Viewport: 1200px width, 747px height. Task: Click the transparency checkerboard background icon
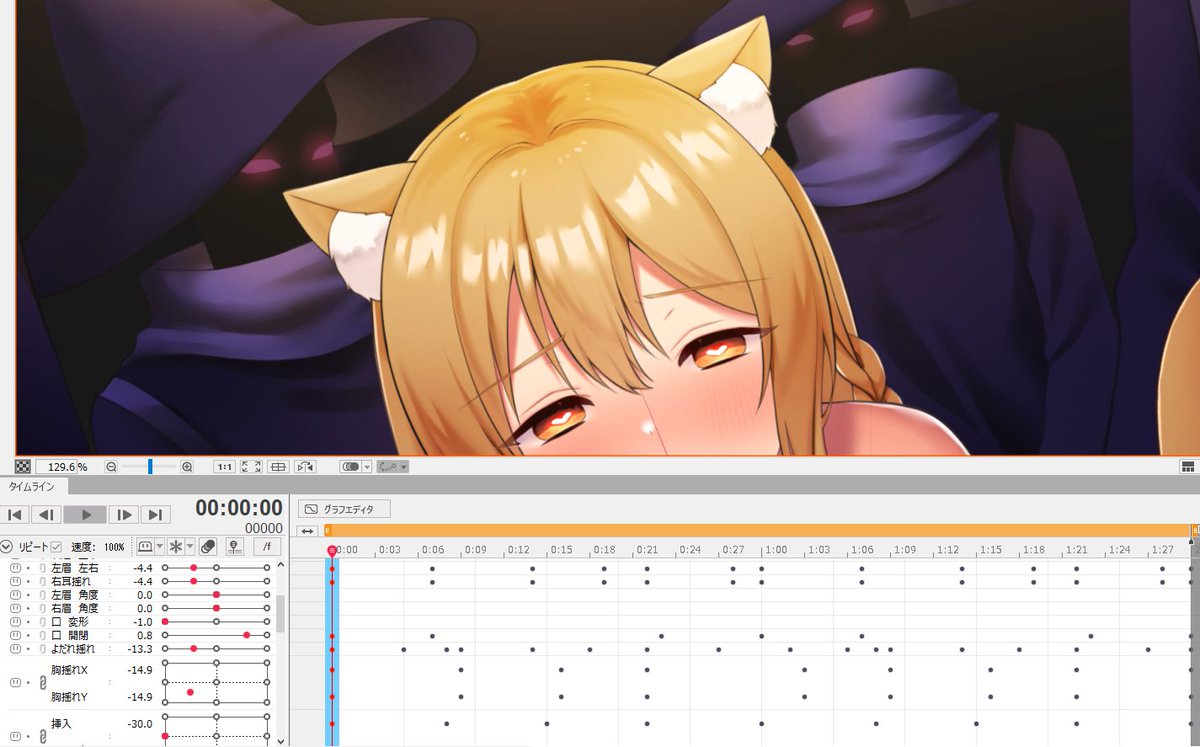22,466
